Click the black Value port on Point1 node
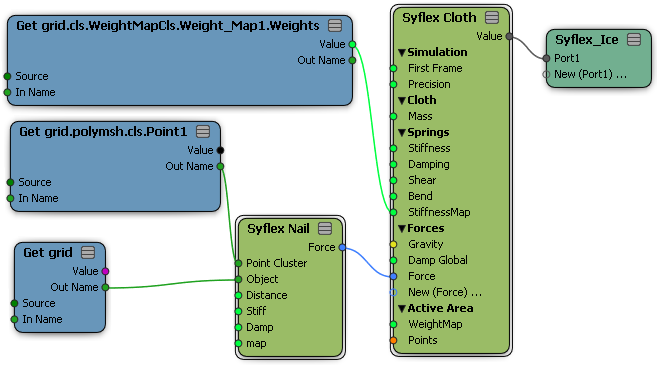Screen dimensions: 657x365 click(x=220, y=150)
